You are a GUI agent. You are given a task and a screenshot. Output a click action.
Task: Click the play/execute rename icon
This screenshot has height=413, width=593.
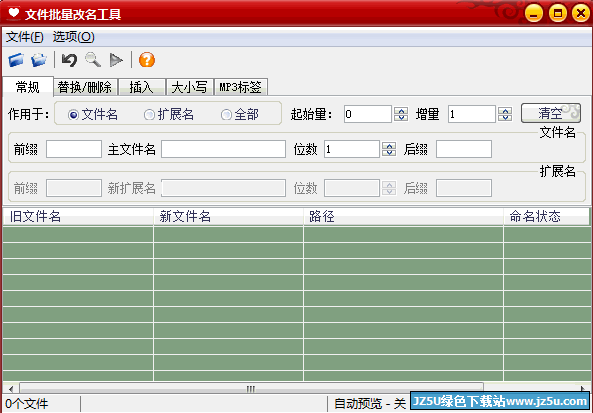coord(116,60)
